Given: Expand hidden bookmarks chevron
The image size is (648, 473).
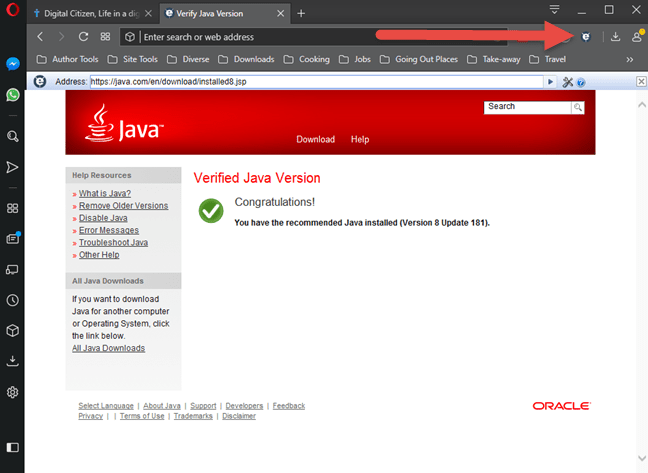Looking at the screenshot, I should [629, 59].
